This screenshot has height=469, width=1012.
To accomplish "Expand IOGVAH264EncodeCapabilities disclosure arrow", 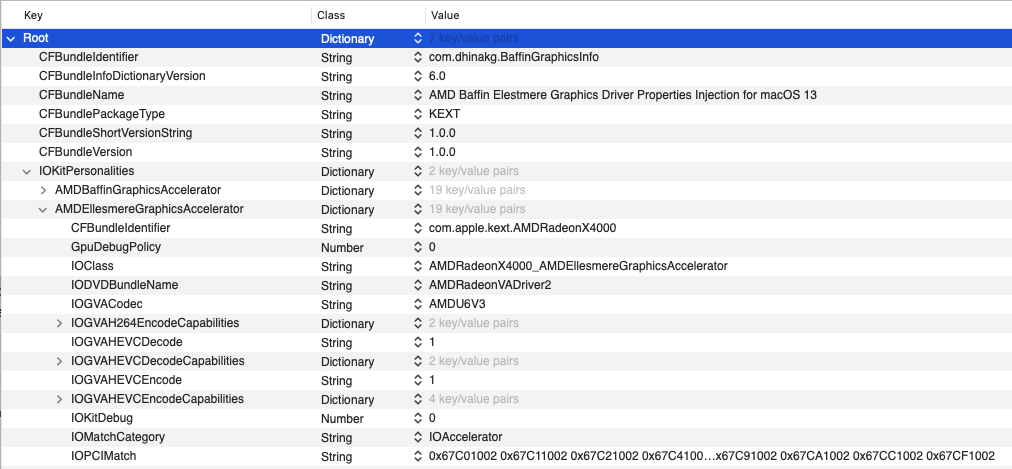I will [59, 323].
